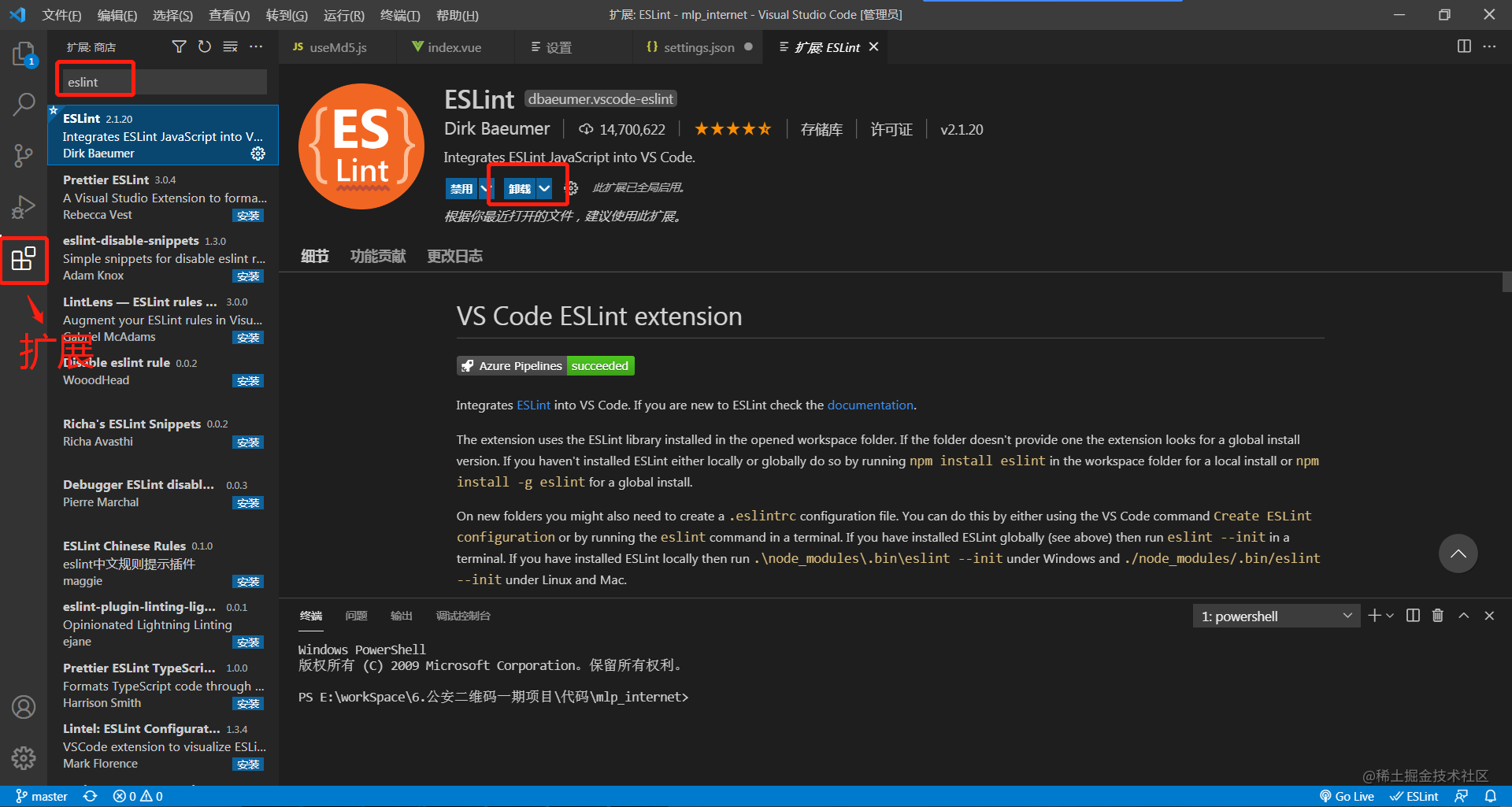This screenshot has width=1512, height=807.
Task: Open the Search view in the activity bar
Action: pyautogui.click(x=24, y=103)
